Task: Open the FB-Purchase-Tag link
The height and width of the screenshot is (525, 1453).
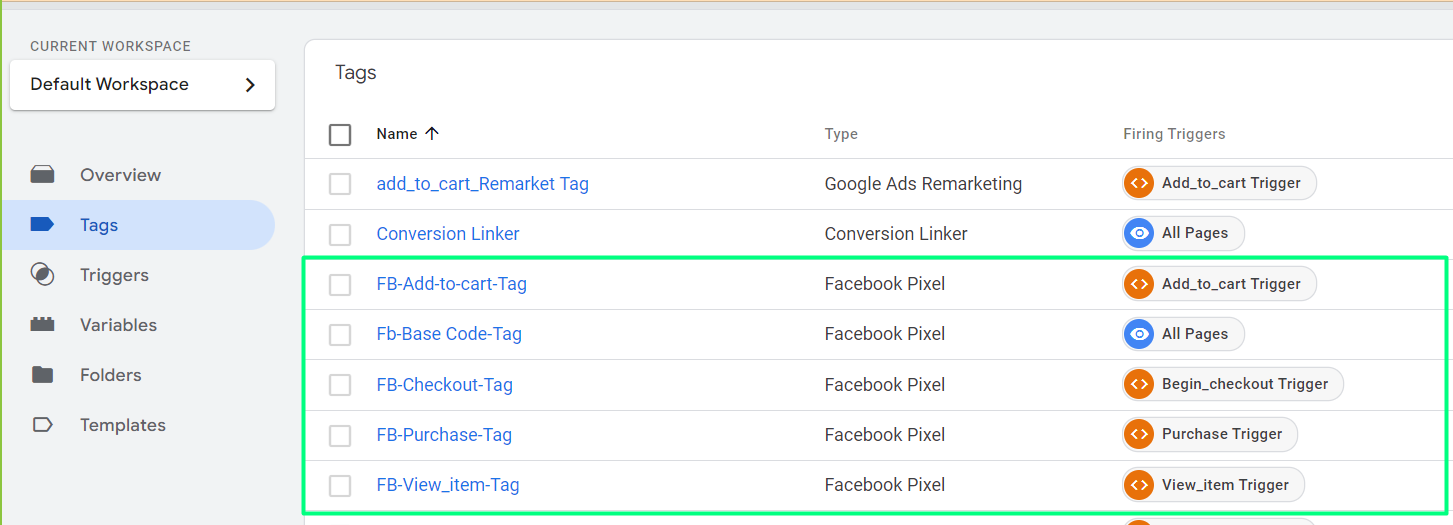Action: coord(444,435)
